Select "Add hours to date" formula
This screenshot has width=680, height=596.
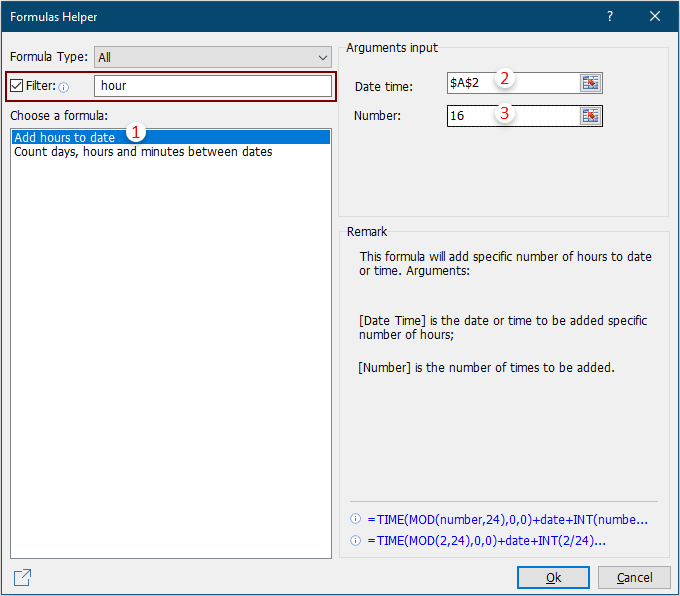[x=65, y=137]
